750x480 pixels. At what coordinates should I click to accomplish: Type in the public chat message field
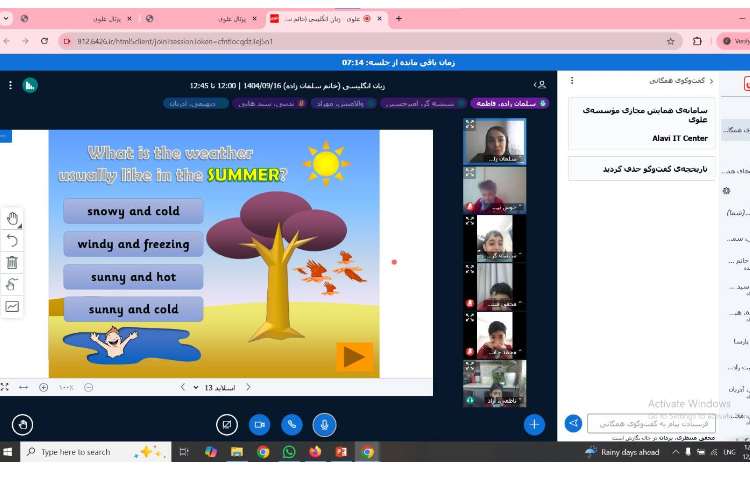click(x=650, y=423)
